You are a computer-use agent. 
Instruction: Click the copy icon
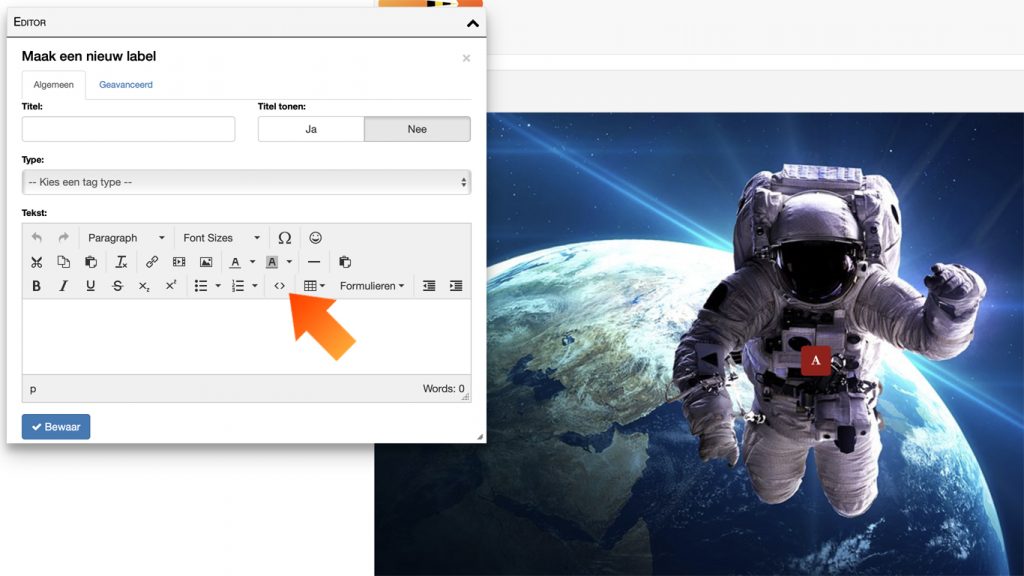pyautogui.click(x=63, y=262)
